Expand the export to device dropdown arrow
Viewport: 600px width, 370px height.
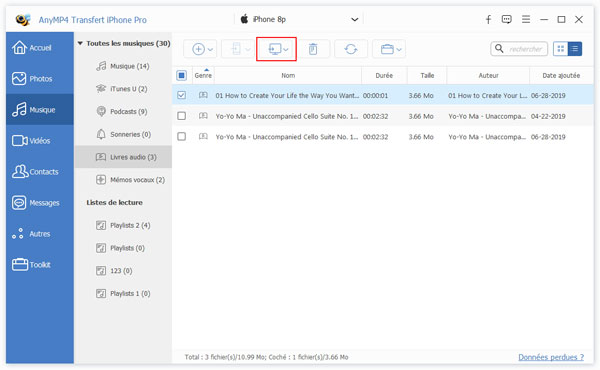[248, 49]
